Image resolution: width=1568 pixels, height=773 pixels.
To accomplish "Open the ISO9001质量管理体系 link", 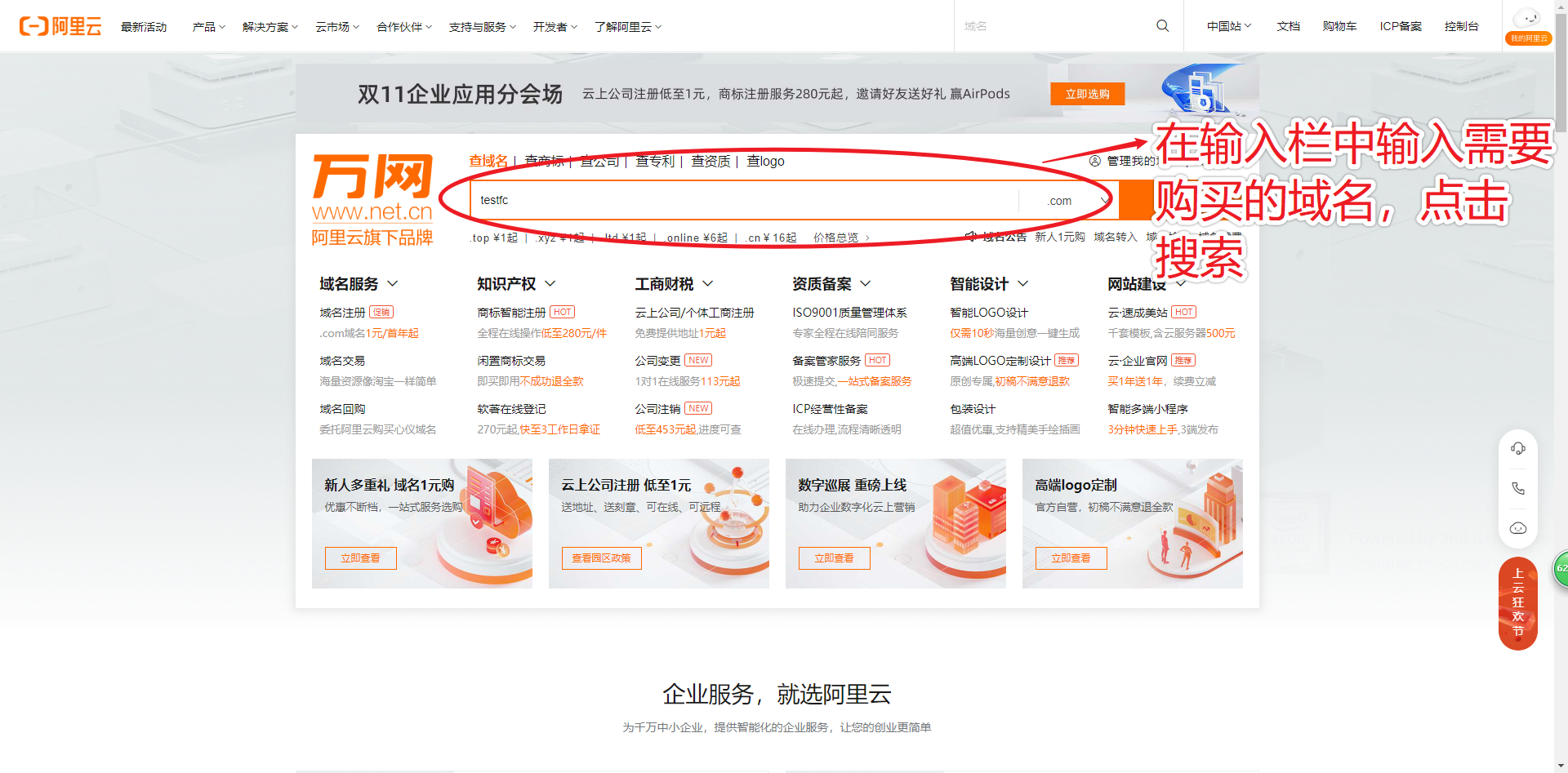I will [849, 313].
